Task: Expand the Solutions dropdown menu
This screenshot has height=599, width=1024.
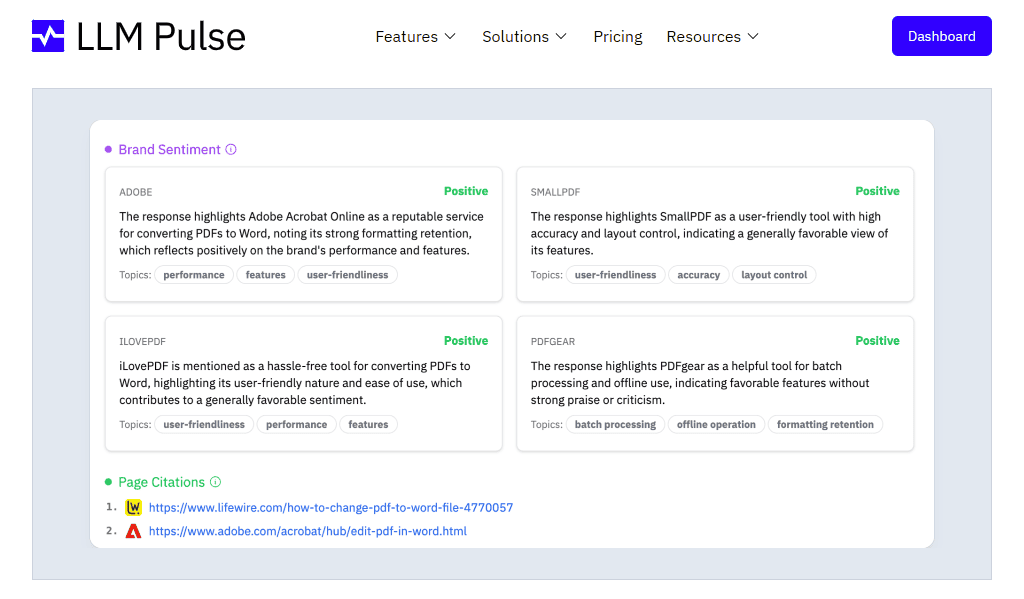Action: 524,37
